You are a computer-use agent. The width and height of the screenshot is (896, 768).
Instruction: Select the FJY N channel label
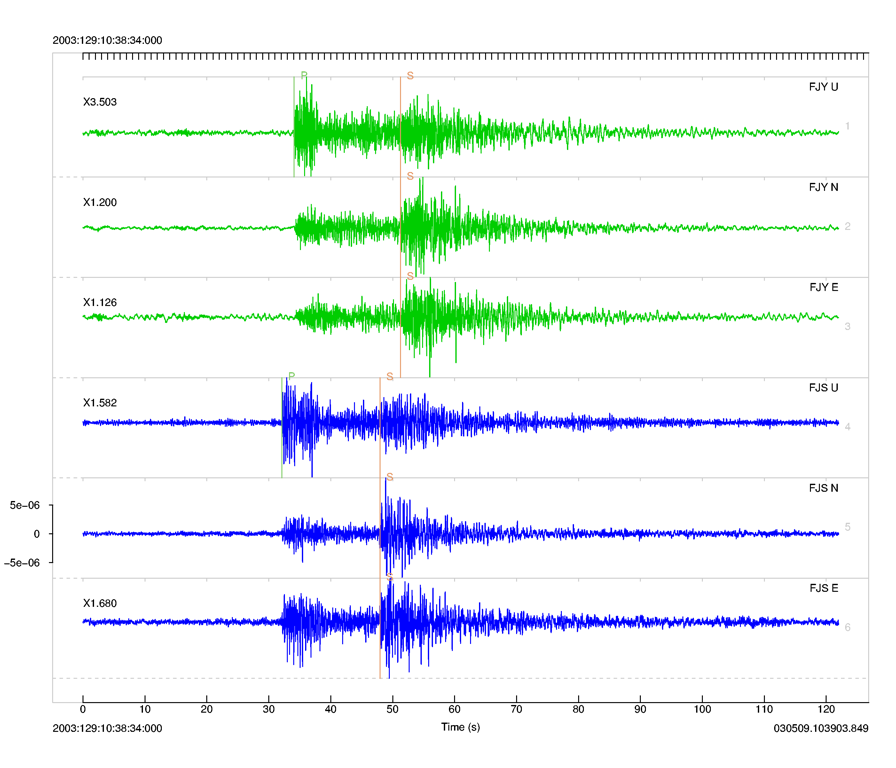click(x=823, y=187)
